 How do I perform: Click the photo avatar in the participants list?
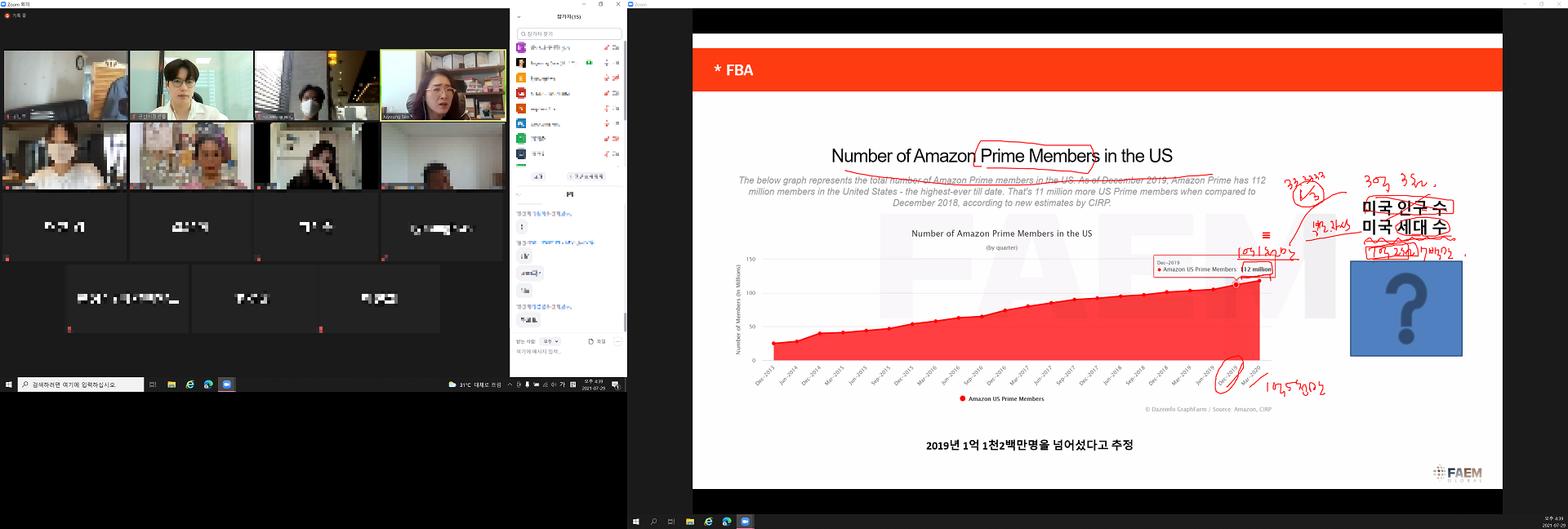521,63
